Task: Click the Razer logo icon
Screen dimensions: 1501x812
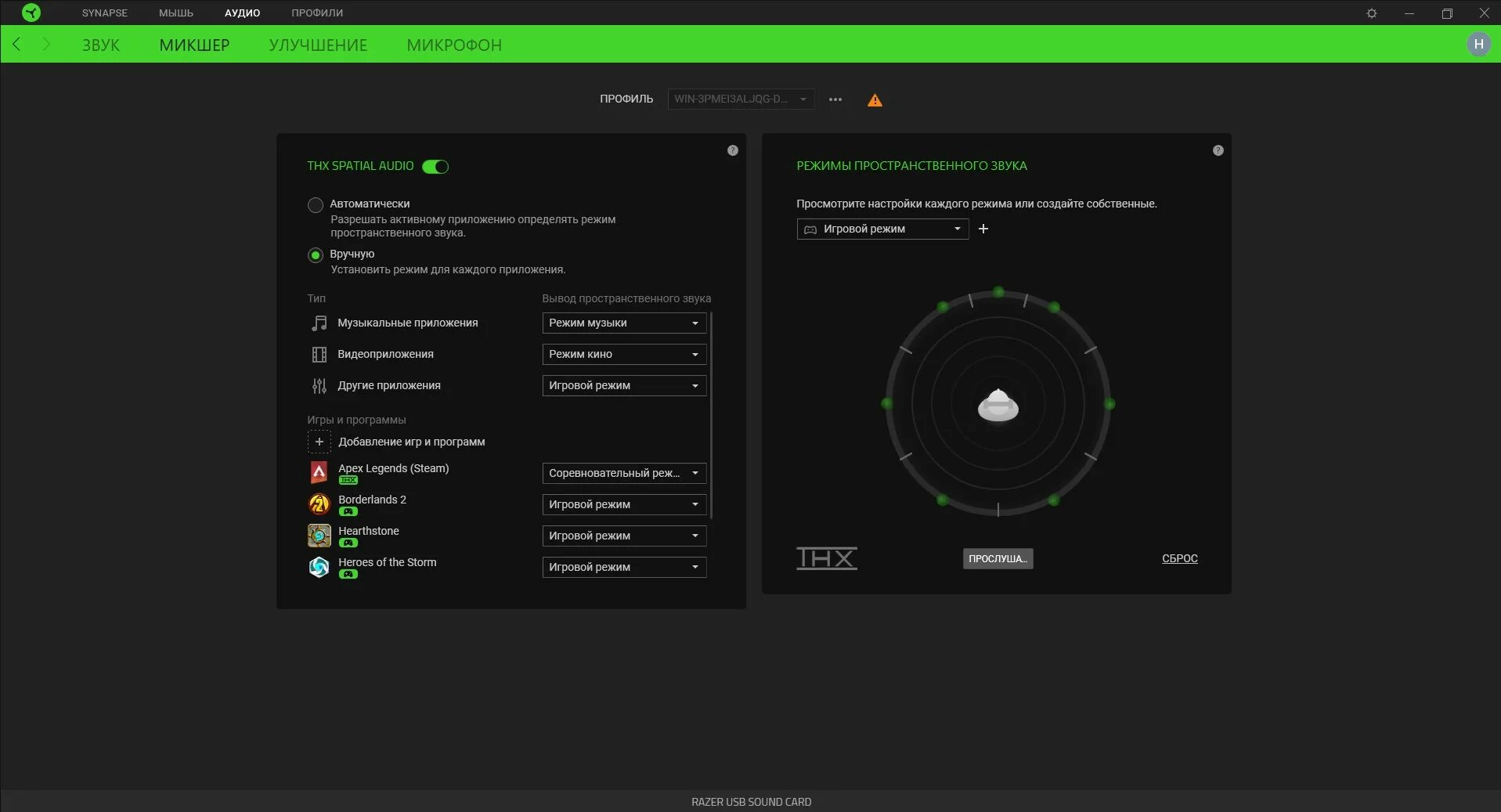Action: [31, 13]
